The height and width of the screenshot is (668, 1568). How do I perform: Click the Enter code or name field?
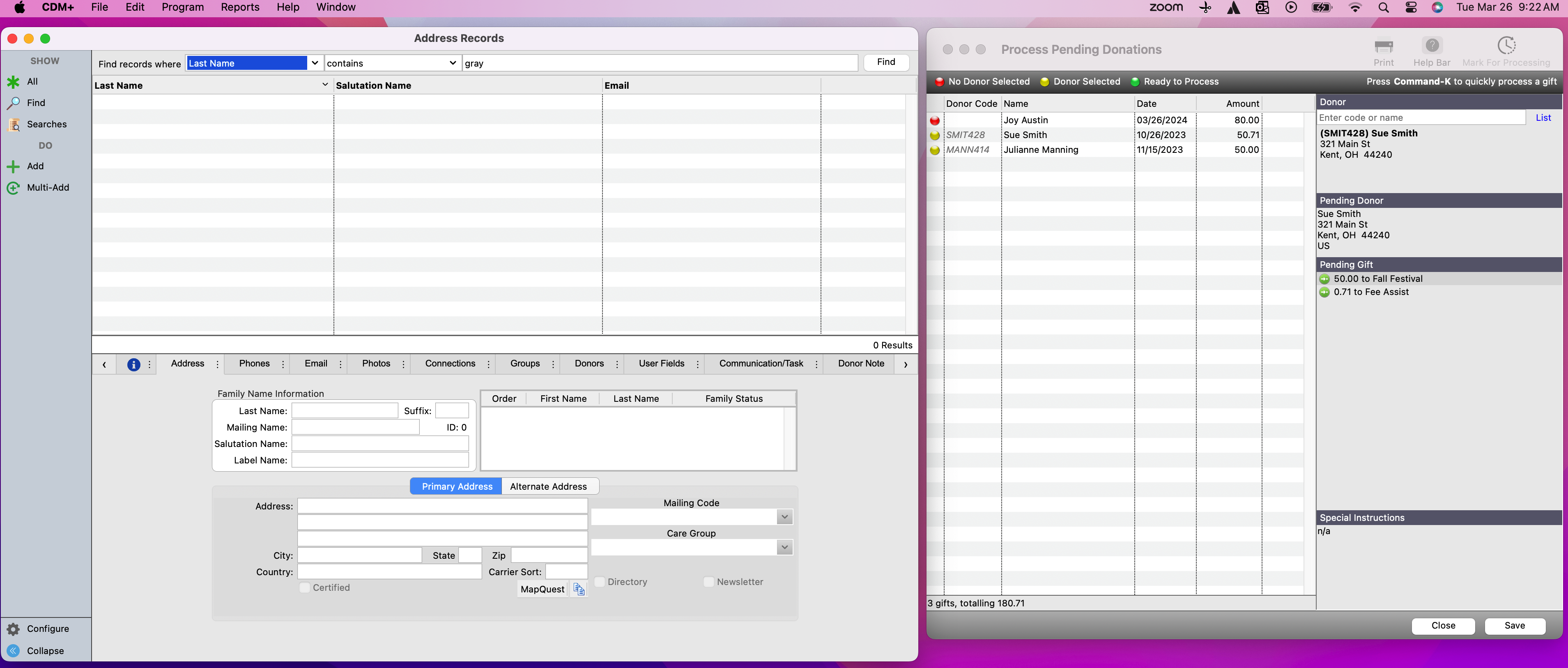coord(1421,117)
